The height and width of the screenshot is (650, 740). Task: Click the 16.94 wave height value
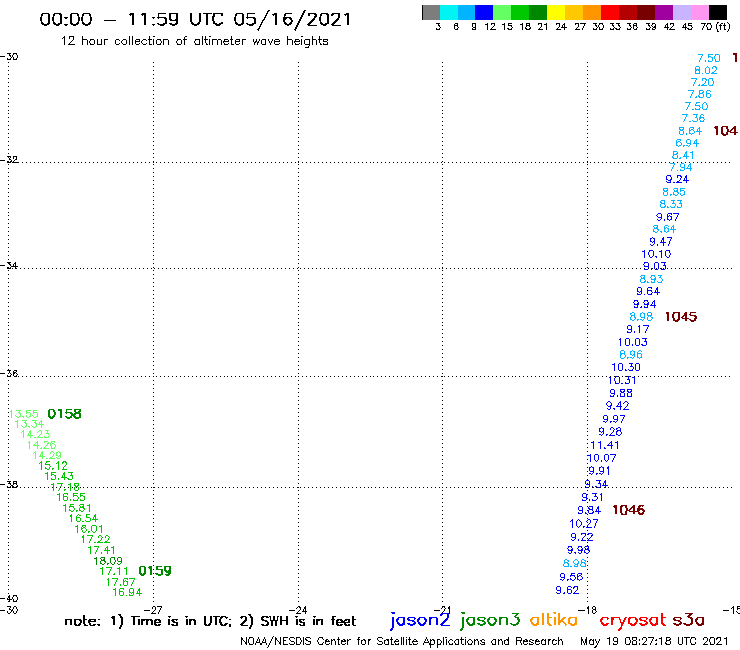[127, 592]
